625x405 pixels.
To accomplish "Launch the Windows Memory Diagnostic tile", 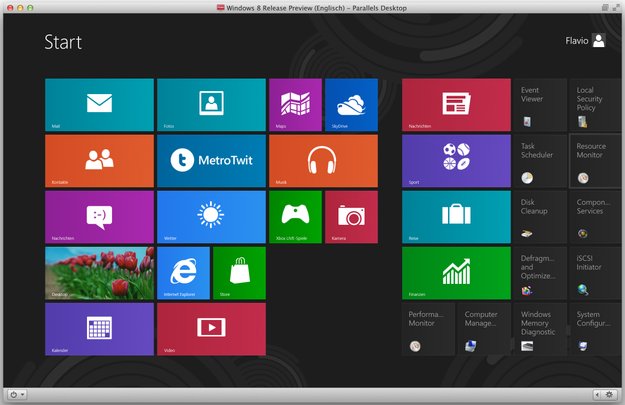I will point(540,329).
